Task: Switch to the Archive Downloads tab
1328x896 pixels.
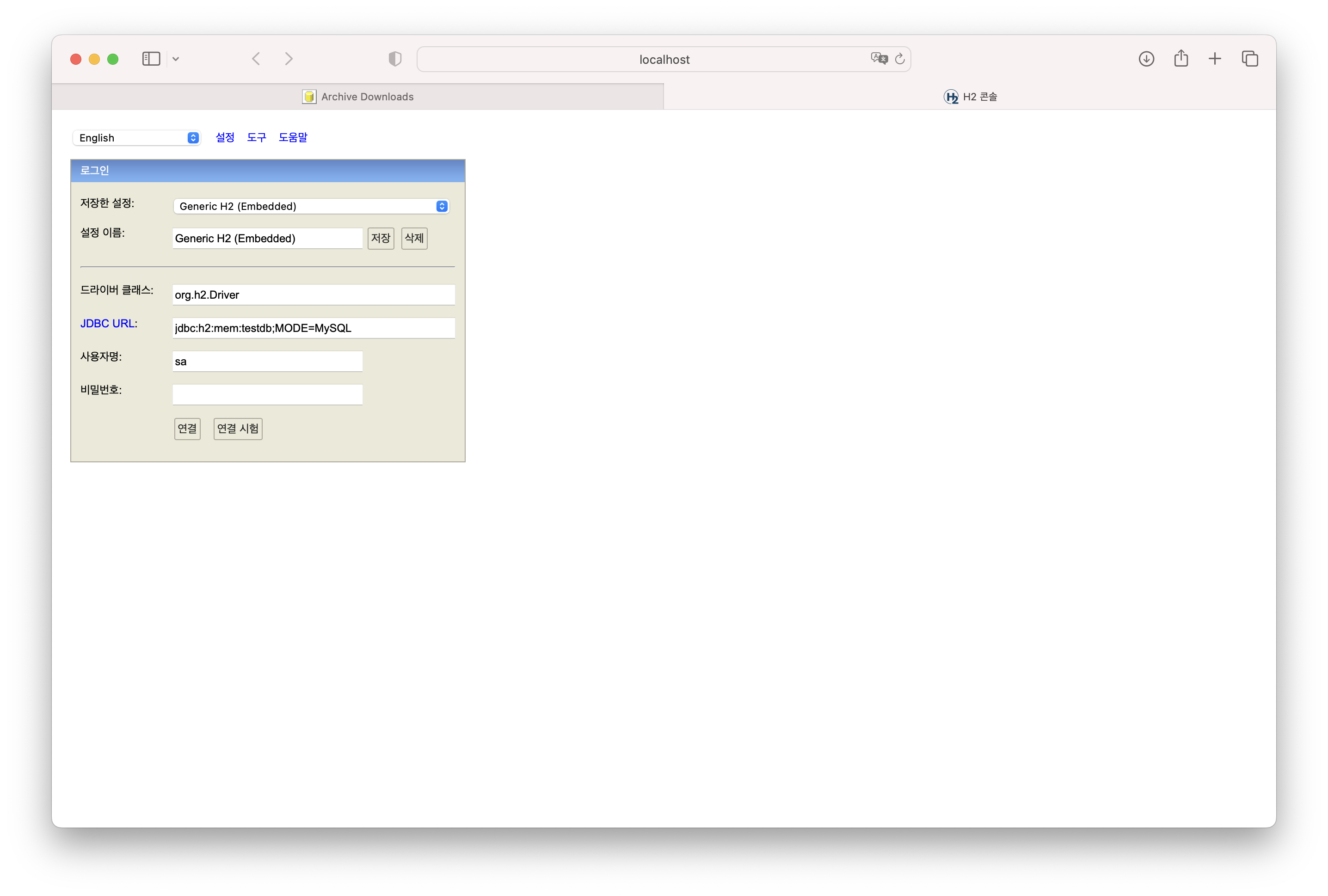Action: [358, 97]
